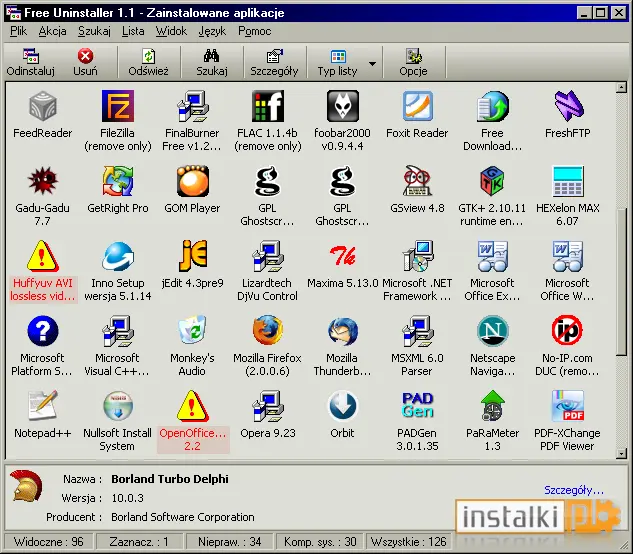Viewport: 633px width, 554px height.
Task: Open the Lista menu
Action: tap(133, 31)
